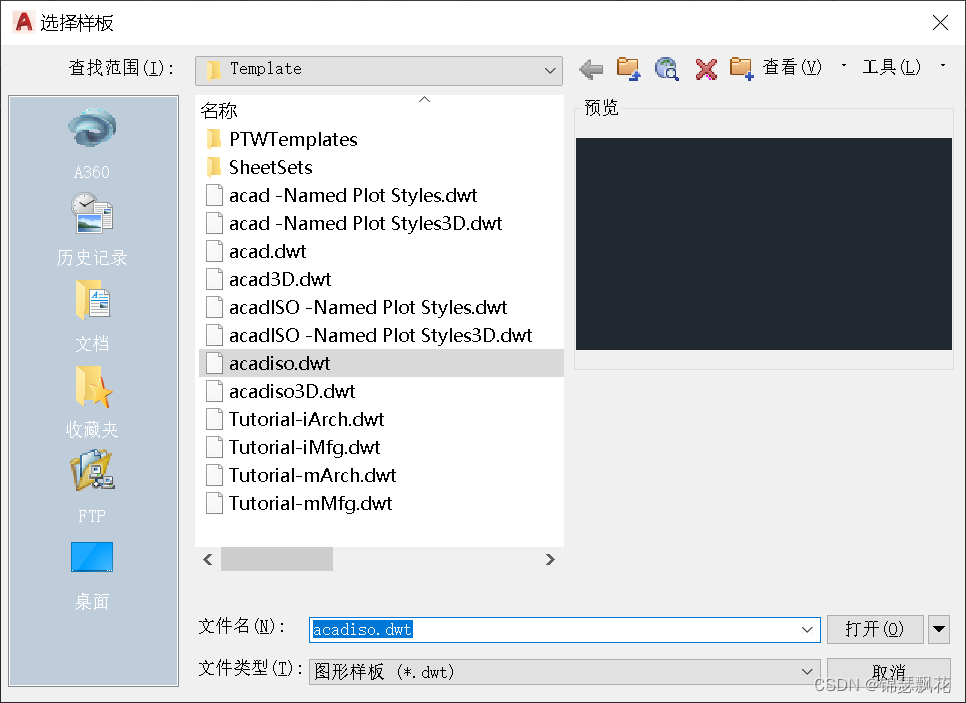Click the SheetSets folder icon
Viewport: 966px width, 703px height.
tap(214, 167)
